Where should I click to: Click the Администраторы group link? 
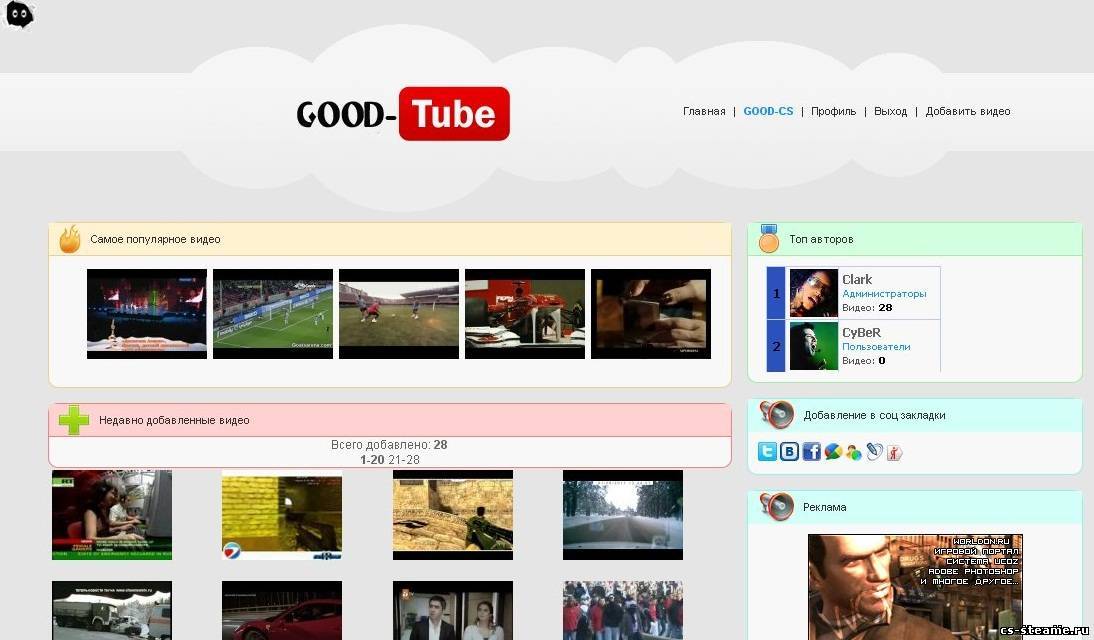[x=884, y=294]
